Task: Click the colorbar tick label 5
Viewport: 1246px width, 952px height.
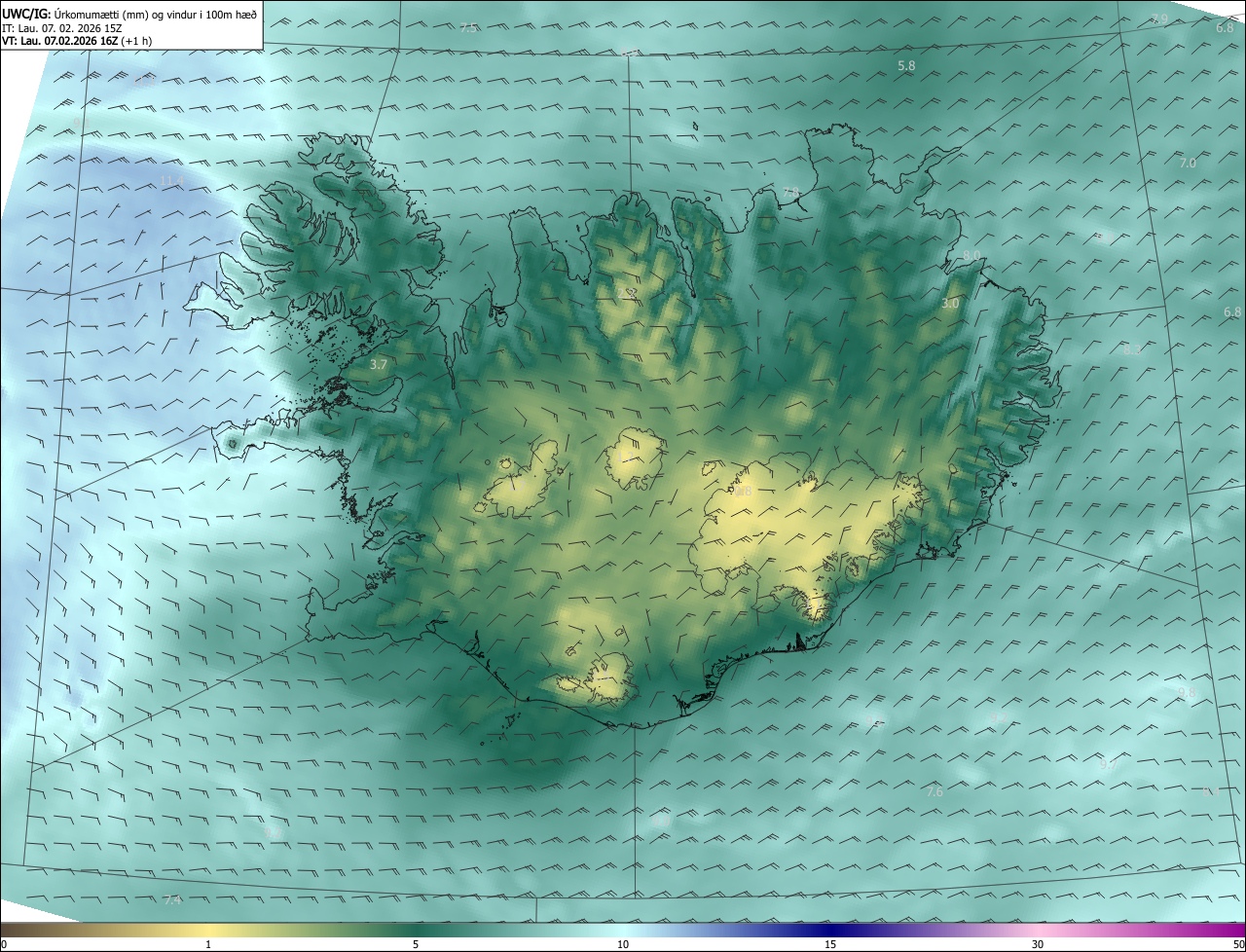Action: tap(416, 944)
